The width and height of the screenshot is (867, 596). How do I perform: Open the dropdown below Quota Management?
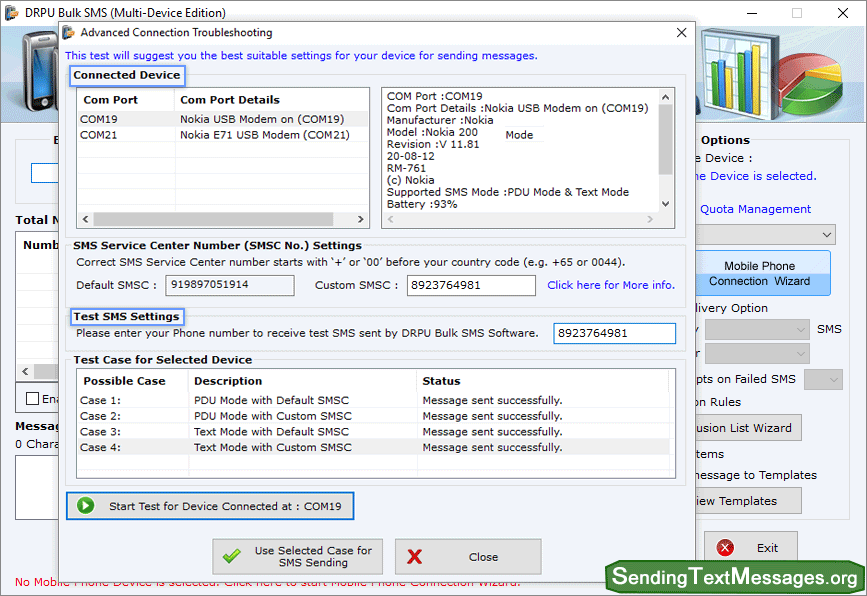(766, 234)
